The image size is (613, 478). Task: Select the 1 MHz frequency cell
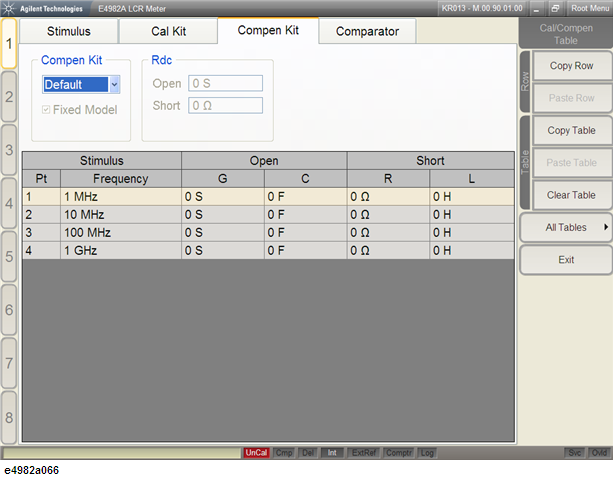pos(121,197)
